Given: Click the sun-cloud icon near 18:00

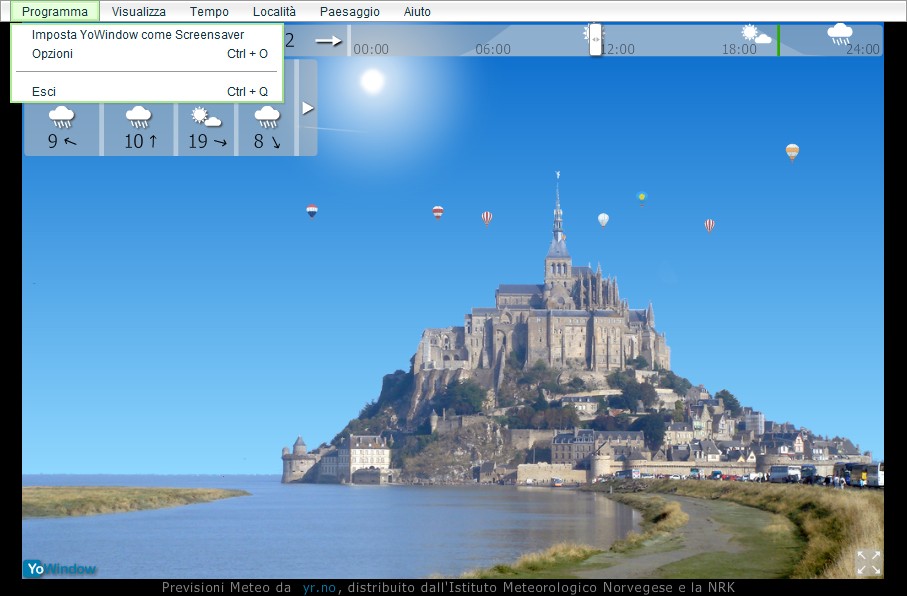Looking at the screenshot, I should coord(756,34).
